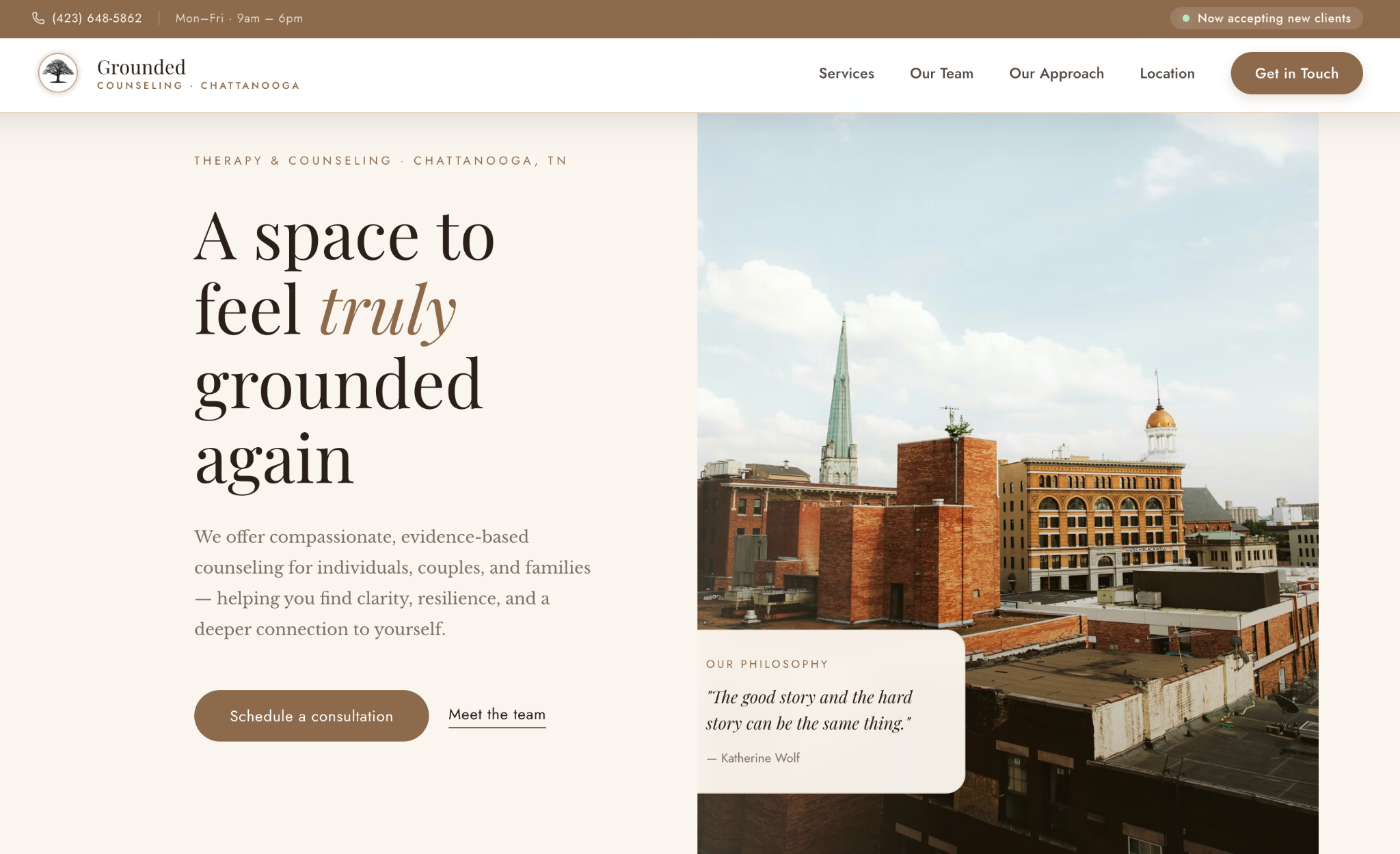Follow the Meet the team link
The width and height of the screenshot is (1400, 854).
(497, 715)
